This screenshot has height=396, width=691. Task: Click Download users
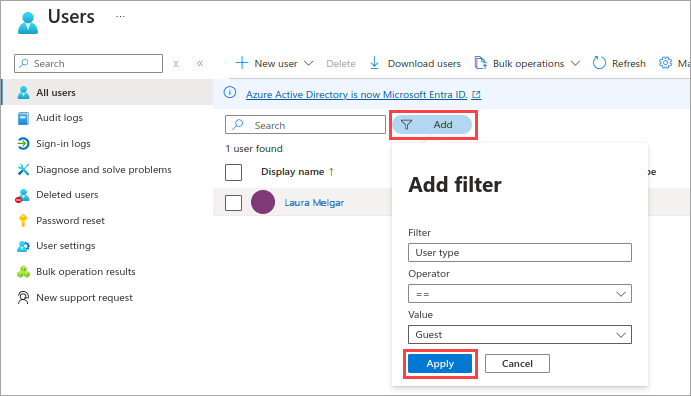[415, 63]
